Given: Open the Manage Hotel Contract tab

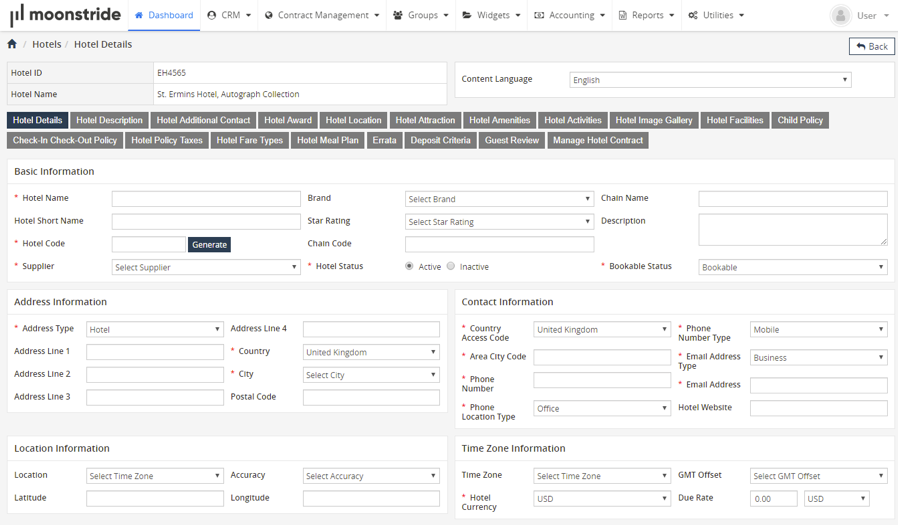Looking at the screenshot, I should click(x=598, y=141).
